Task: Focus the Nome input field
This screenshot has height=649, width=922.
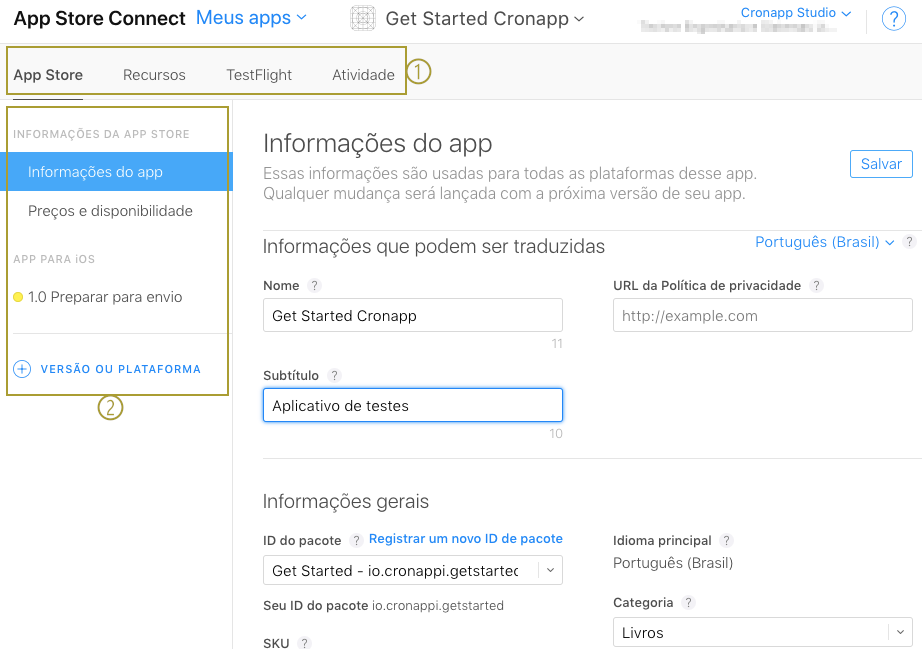Action: tap(413, 315)
